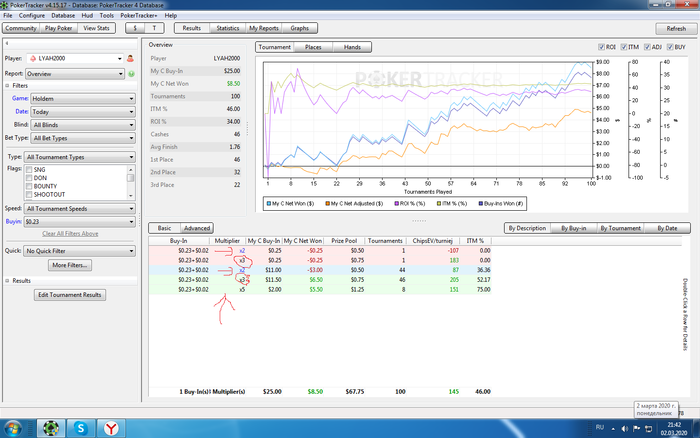Open the Configure menu
The image size is (700, 438).
32,15
